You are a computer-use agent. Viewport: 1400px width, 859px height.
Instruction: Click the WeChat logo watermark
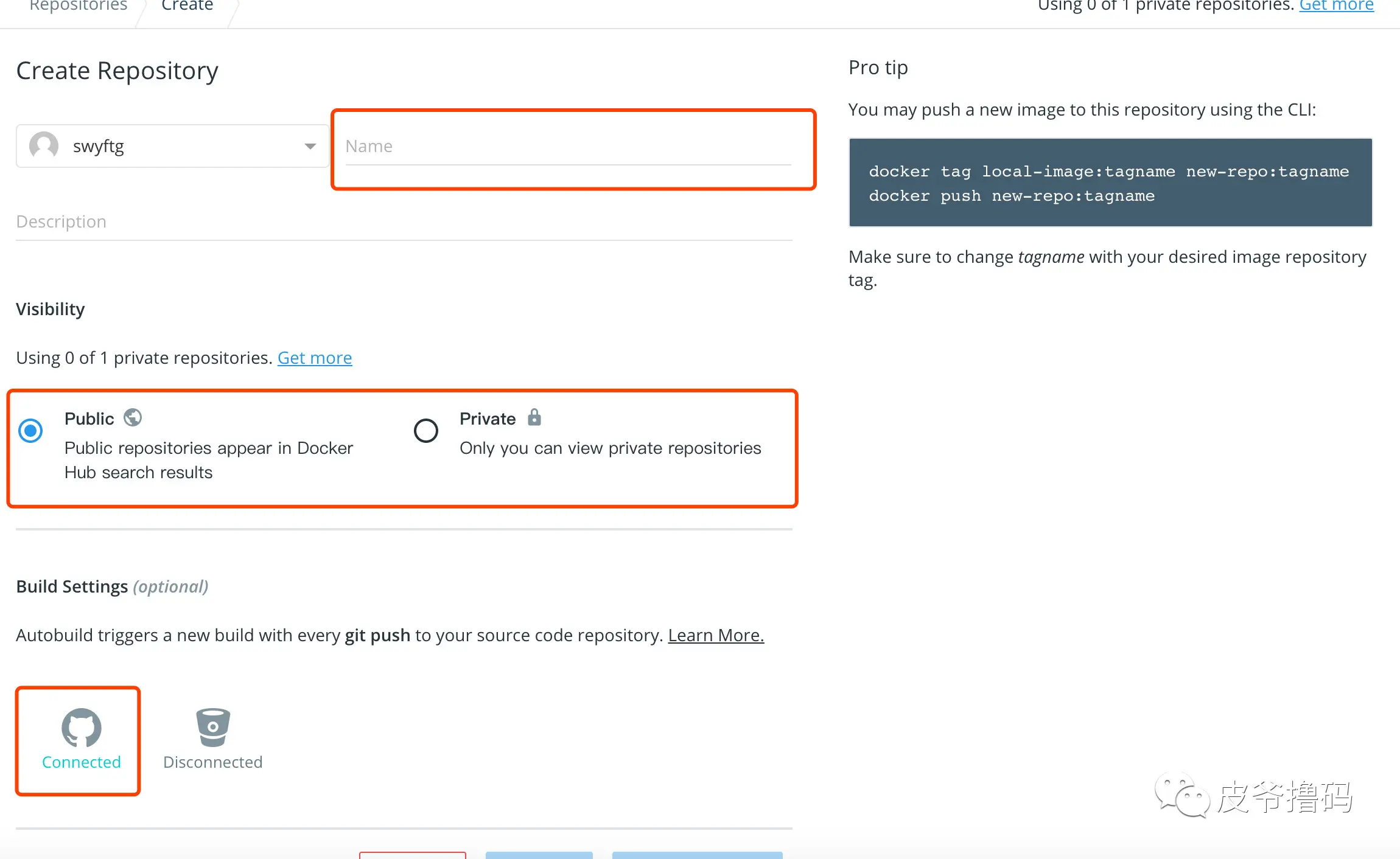(x=1181, y=795)
